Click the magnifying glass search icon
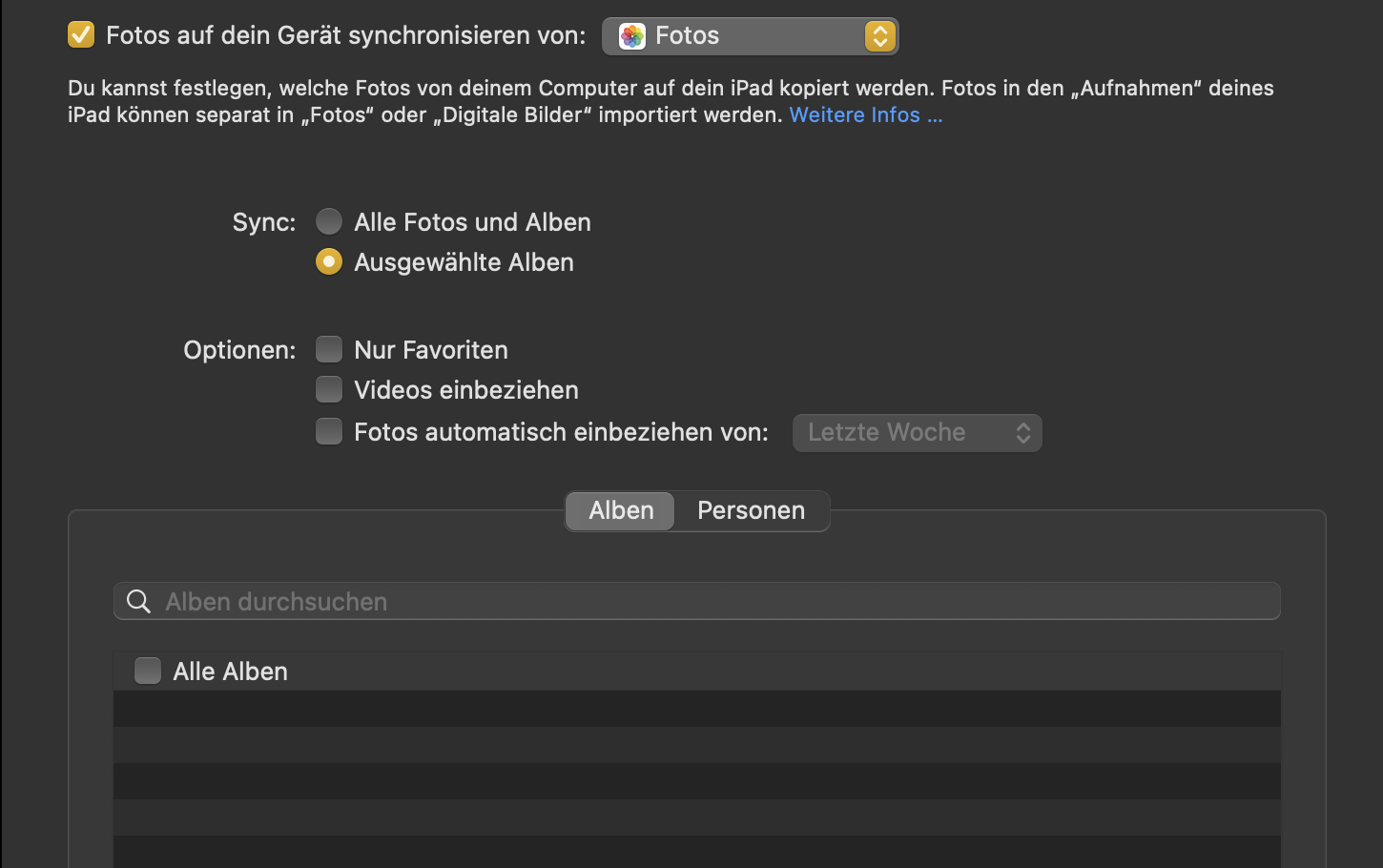 [138, 602]
